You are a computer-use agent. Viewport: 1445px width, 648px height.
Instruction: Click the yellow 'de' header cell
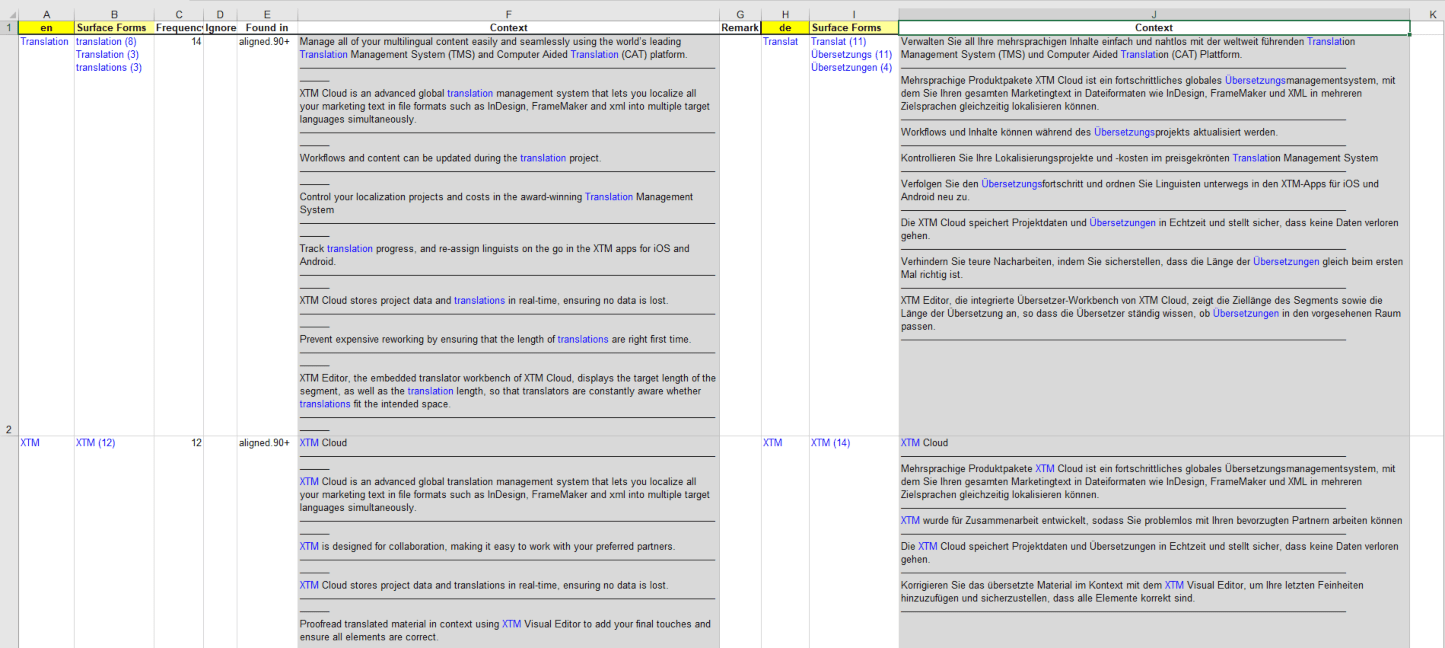[x=785, y=28]
